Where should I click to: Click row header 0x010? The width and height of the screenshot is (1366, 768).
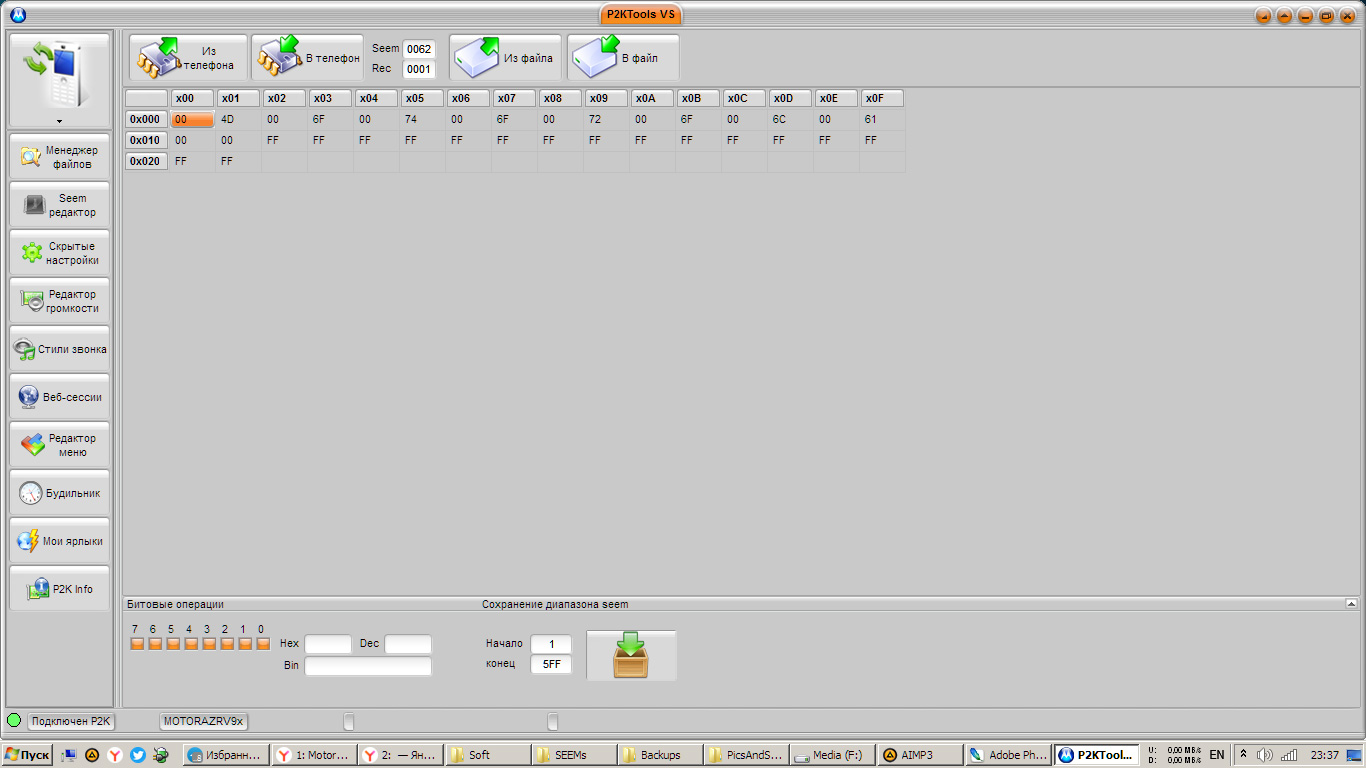coord(146,140)
